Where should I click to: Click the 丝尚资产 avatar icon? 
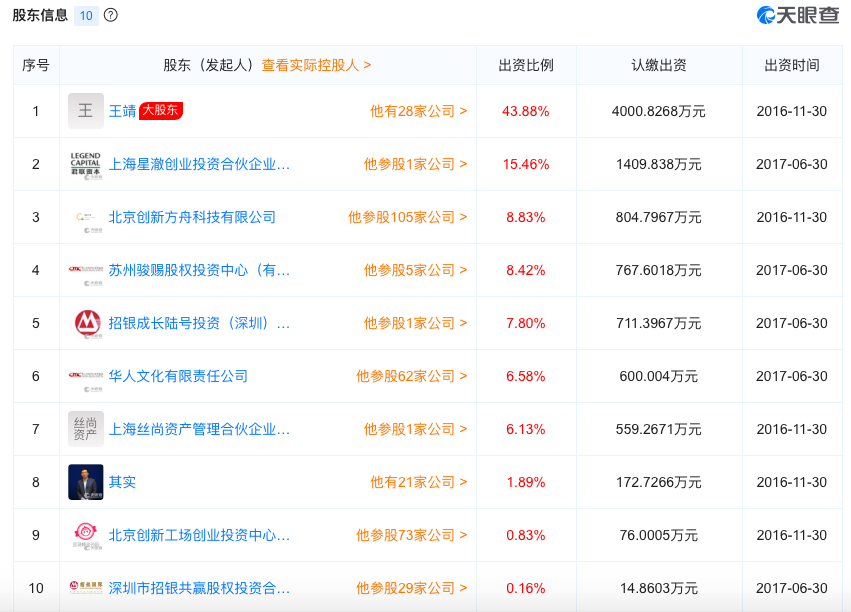(x=86, y=429)
